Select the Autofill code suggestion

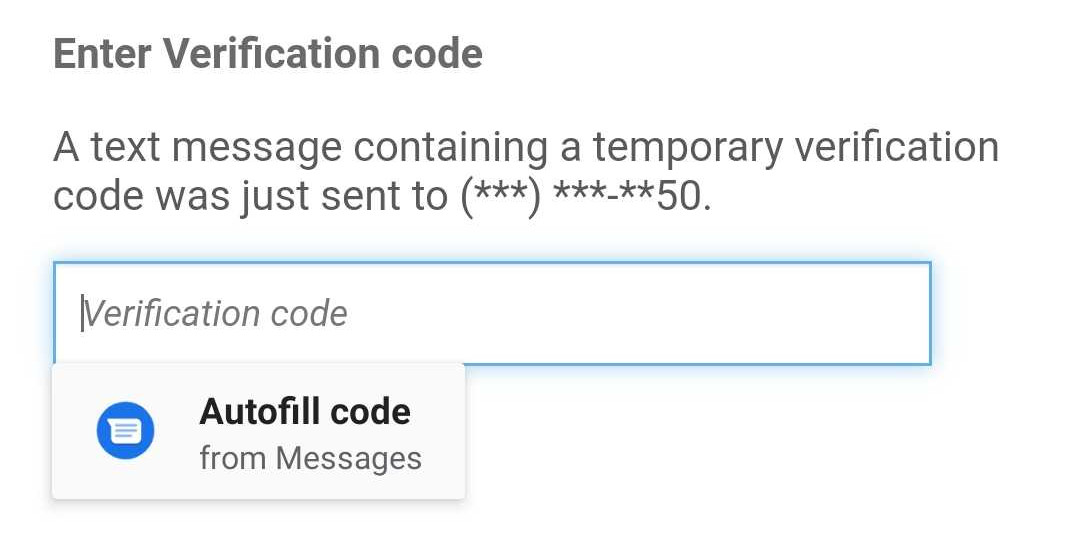point(258,431)
